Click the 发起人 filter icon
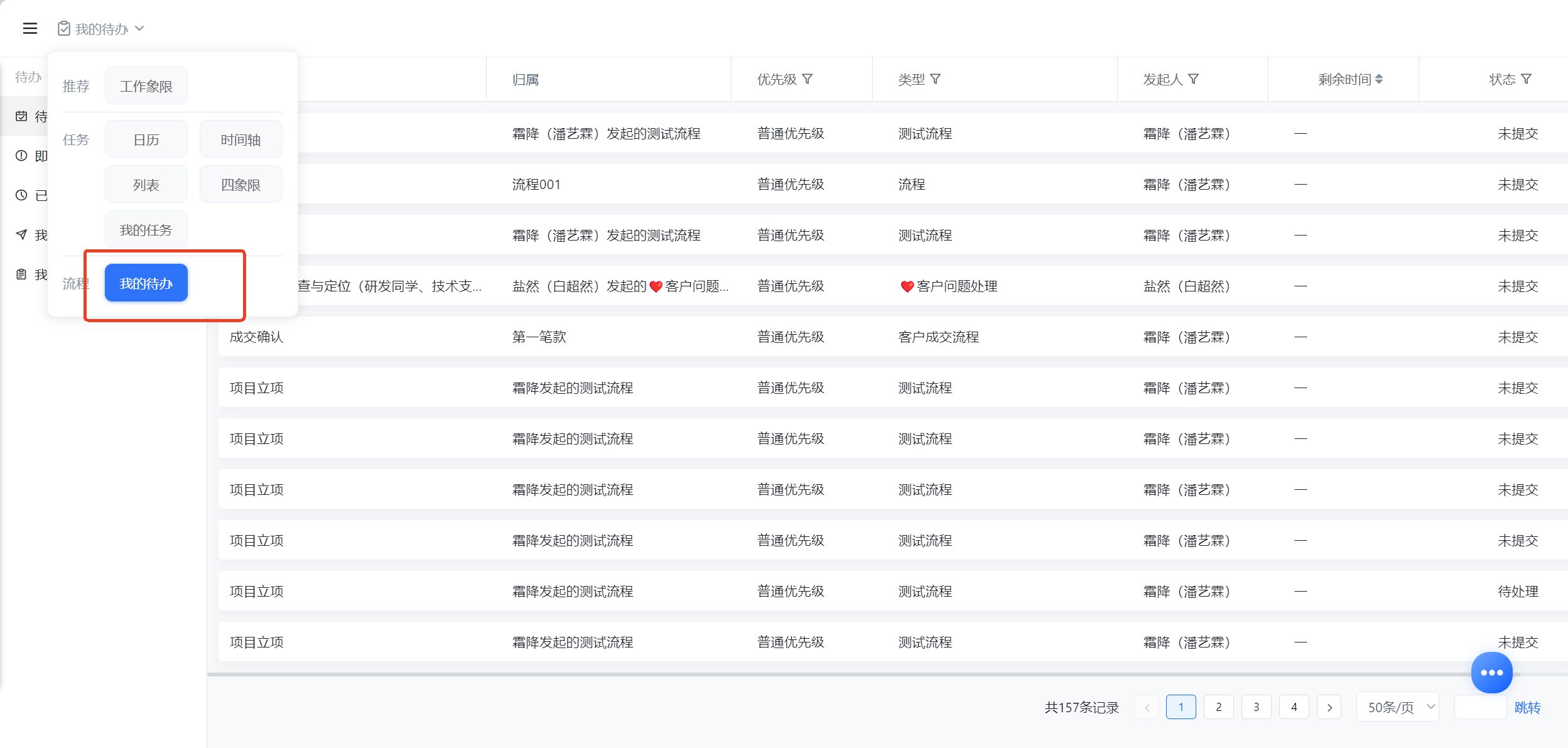The width and height of the screenshot is (1568, 748). (x=1194, y=79)
